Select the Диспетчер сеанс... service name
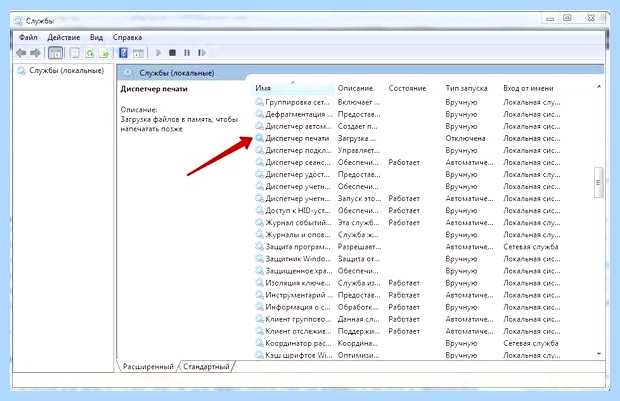 (x=298, y=163)
